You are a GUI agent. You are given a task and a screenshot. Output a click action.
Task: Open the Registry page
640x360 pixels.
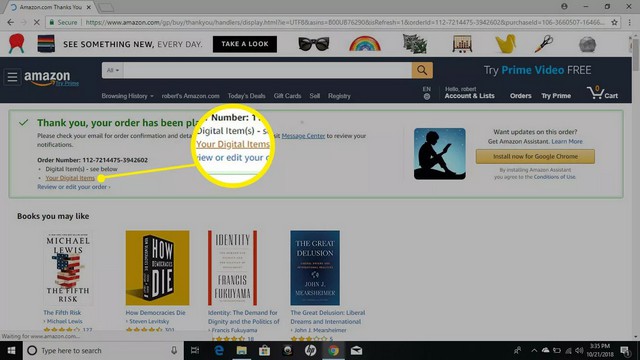click(x=339, y=96)
